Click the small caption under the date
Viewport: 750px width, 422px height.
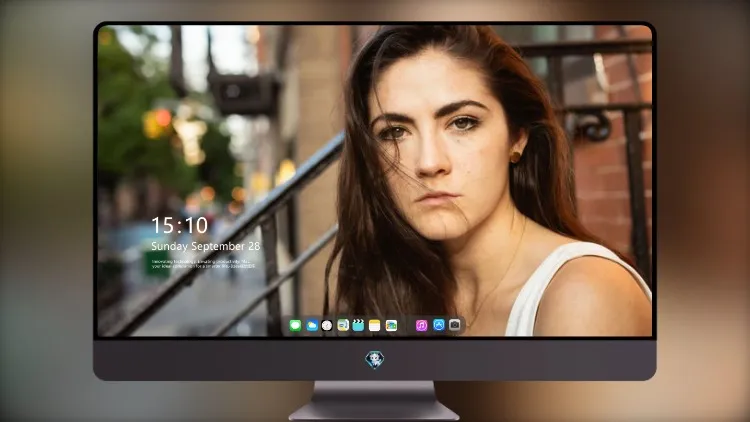(x=203, y=264)
